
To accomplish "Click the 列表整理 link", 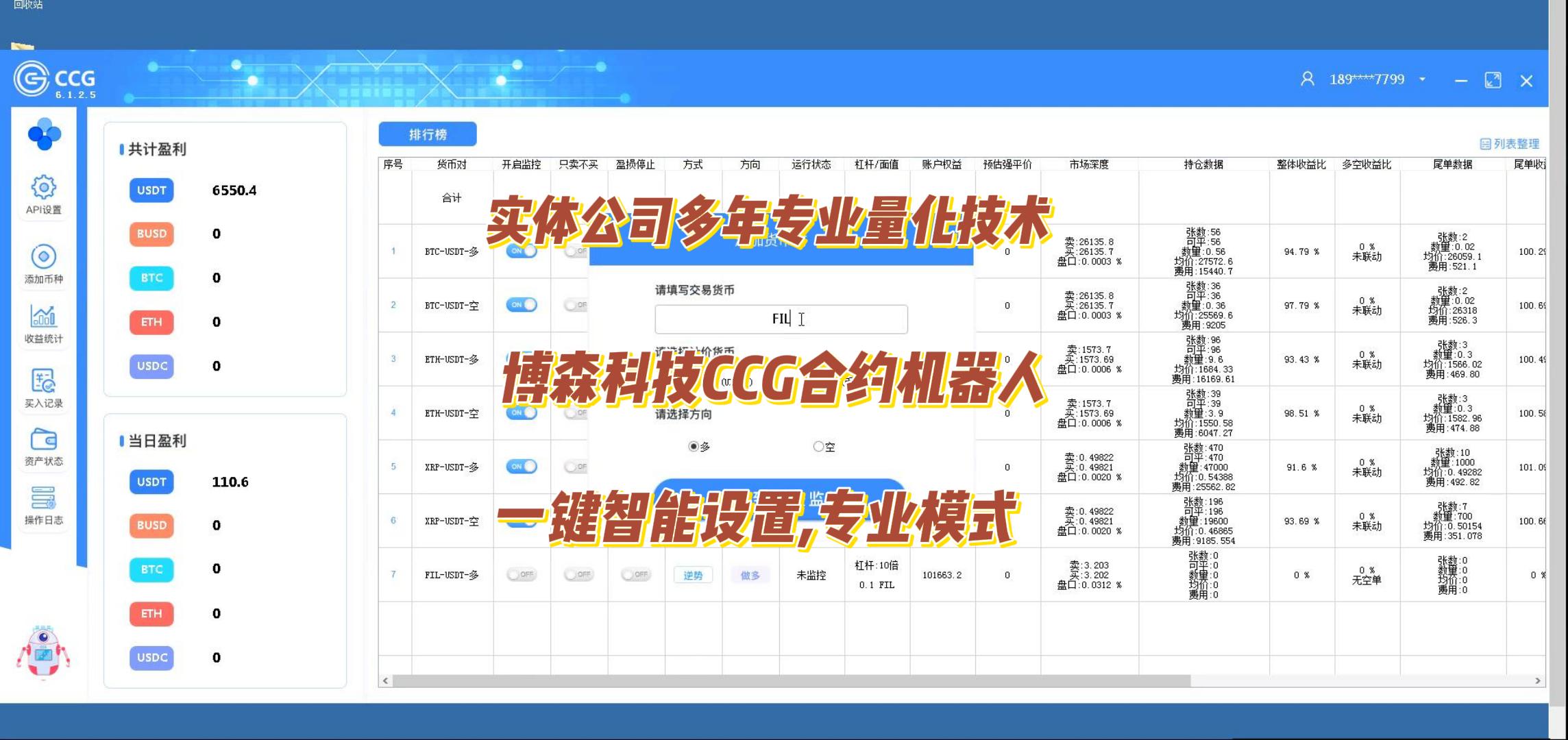I will pos(1510,144).
